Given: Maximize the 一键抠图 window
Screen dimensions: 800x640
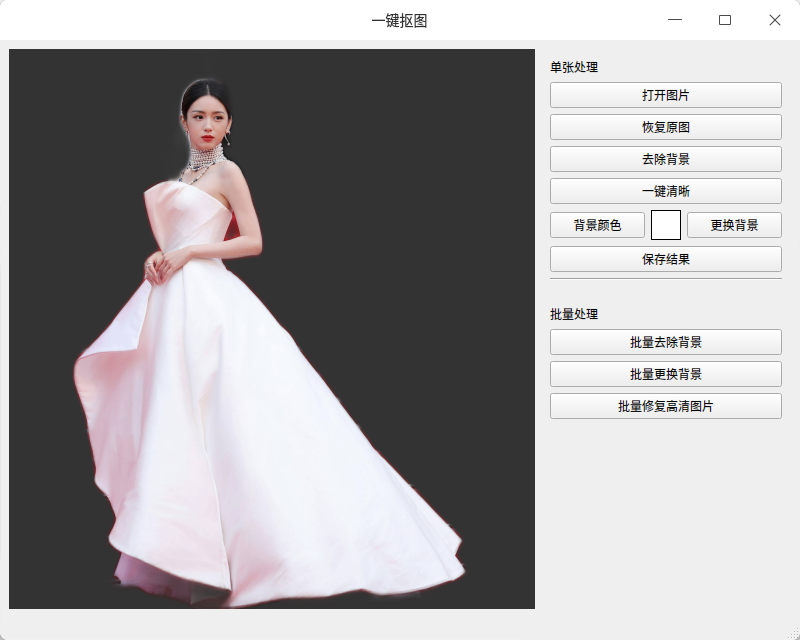Looking at the screenshot, I should pos(724,20).
